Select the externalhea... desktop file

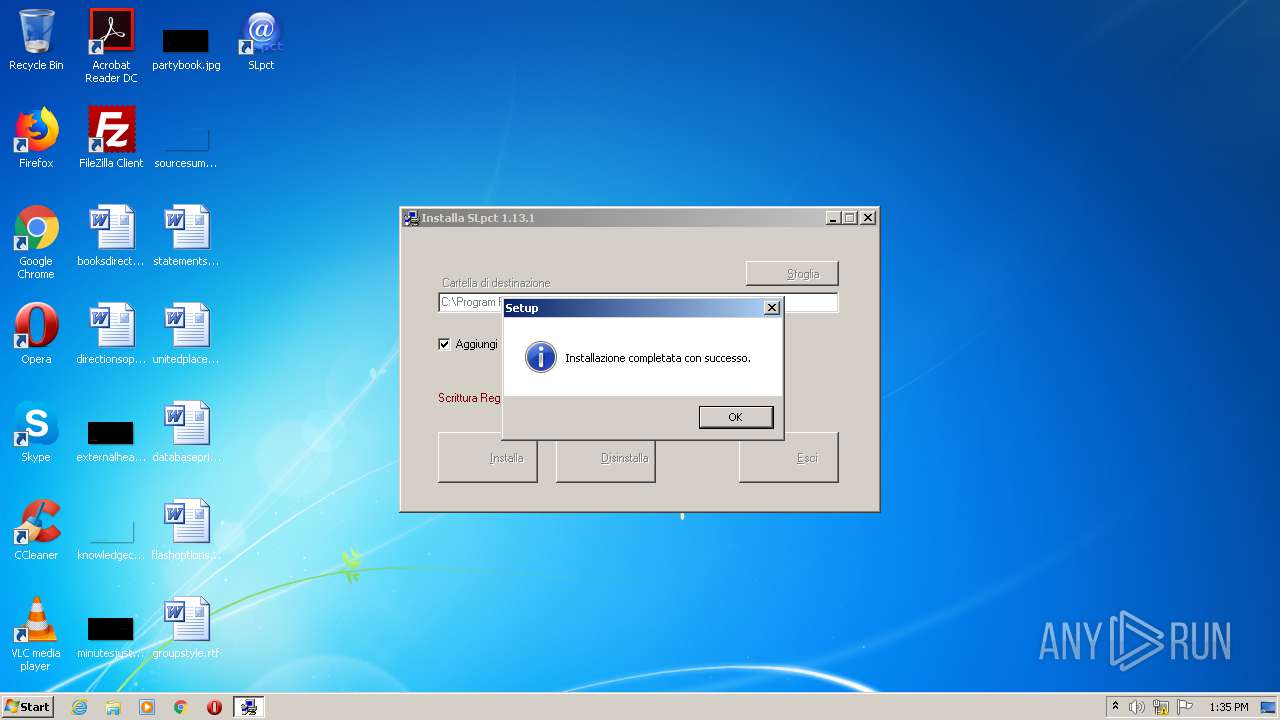111,442
